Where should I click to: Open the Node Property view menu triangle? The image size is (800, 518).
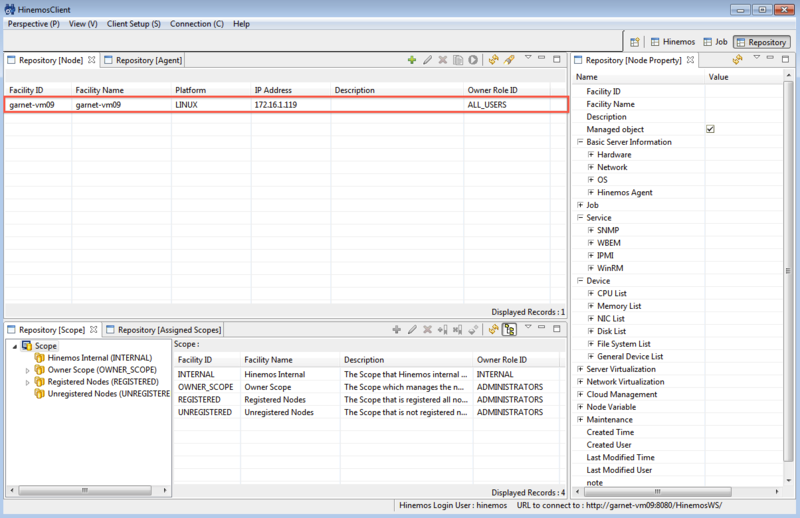[757, 58]
